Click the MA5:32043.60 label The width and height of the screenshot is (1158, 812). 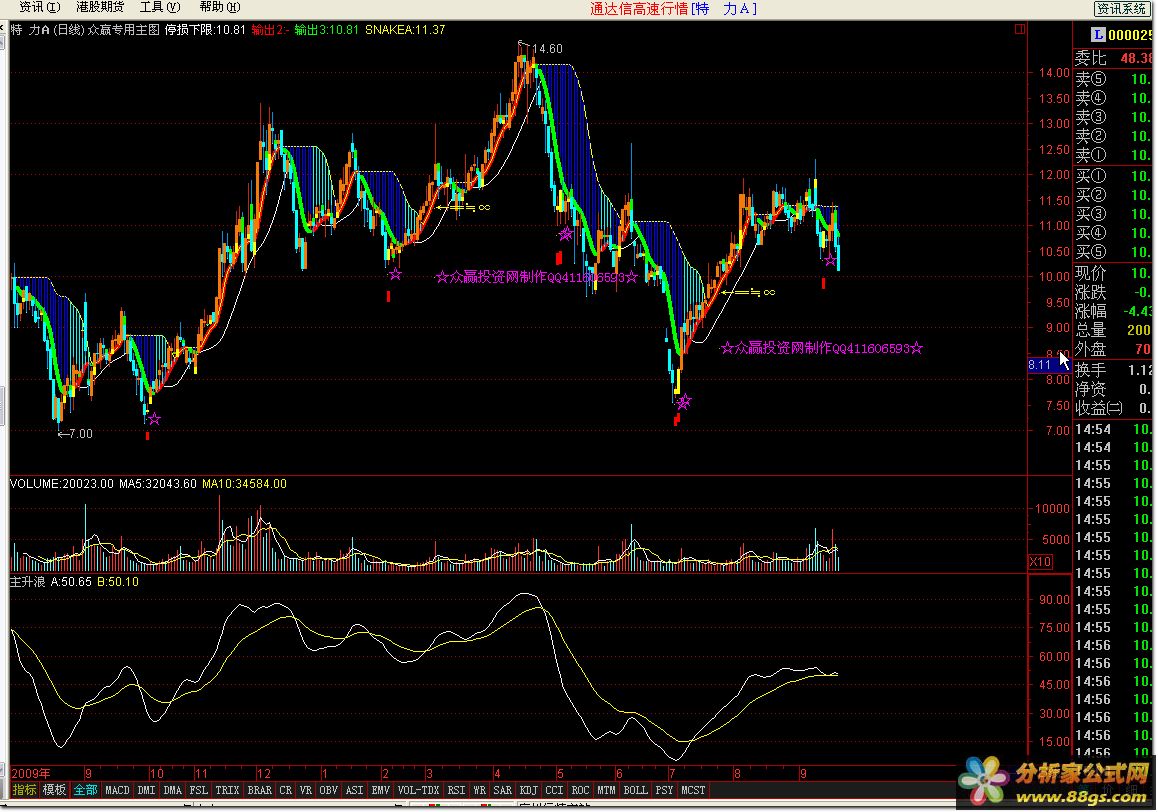click(158, 484)
